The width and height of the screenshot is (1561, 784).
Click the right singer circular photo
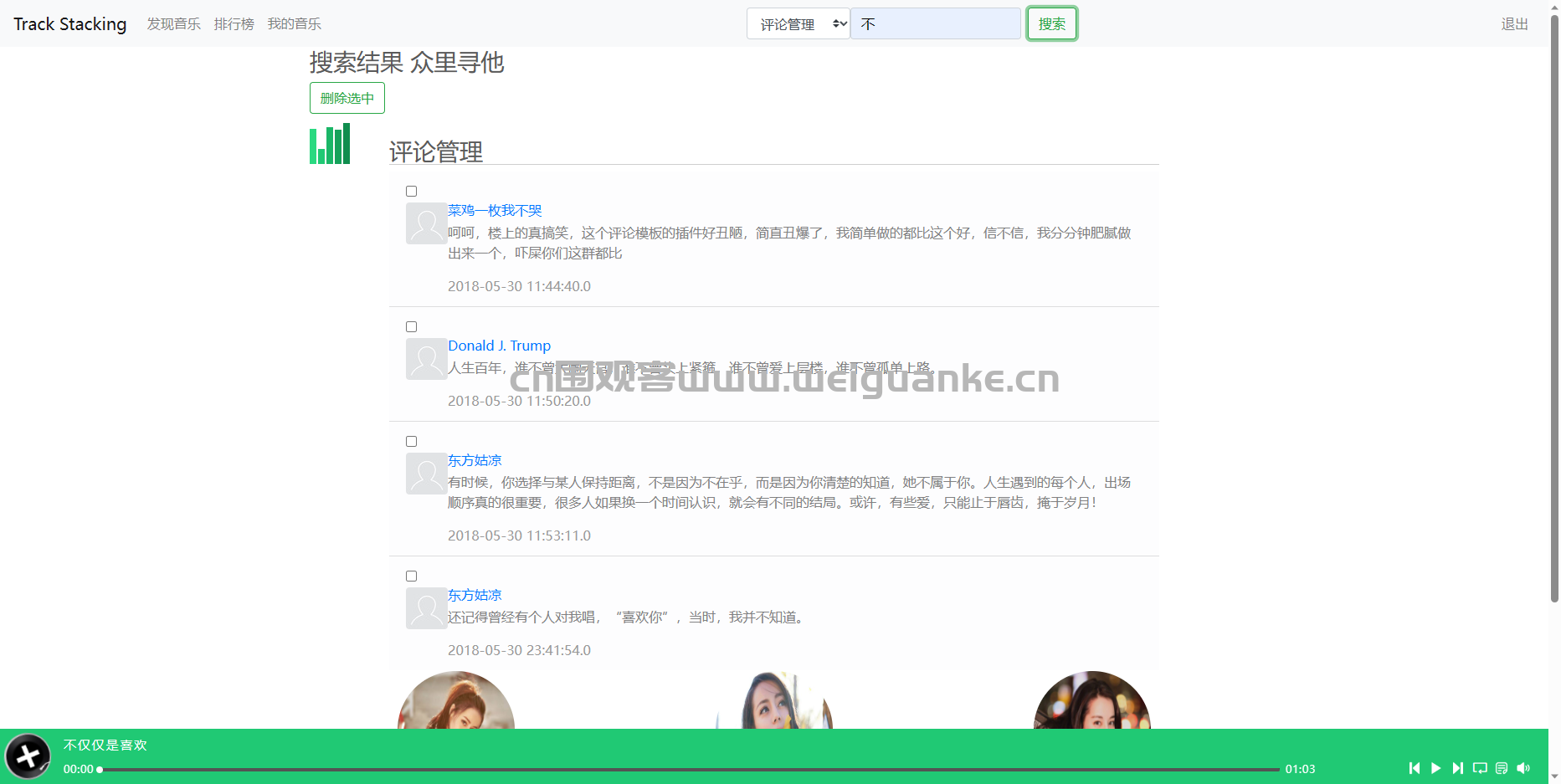click(x=1092, y=700)
